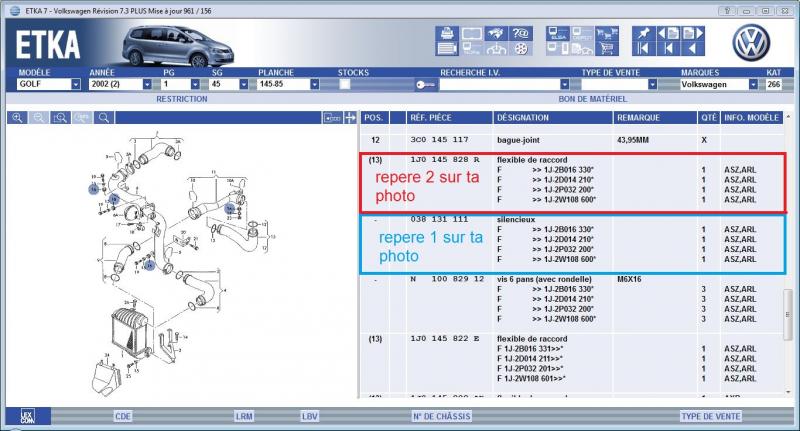Click the BON DE MATÉRIEL label
Image resolution: width=800 pixels, height=431 pixels.
coord(592,99)
